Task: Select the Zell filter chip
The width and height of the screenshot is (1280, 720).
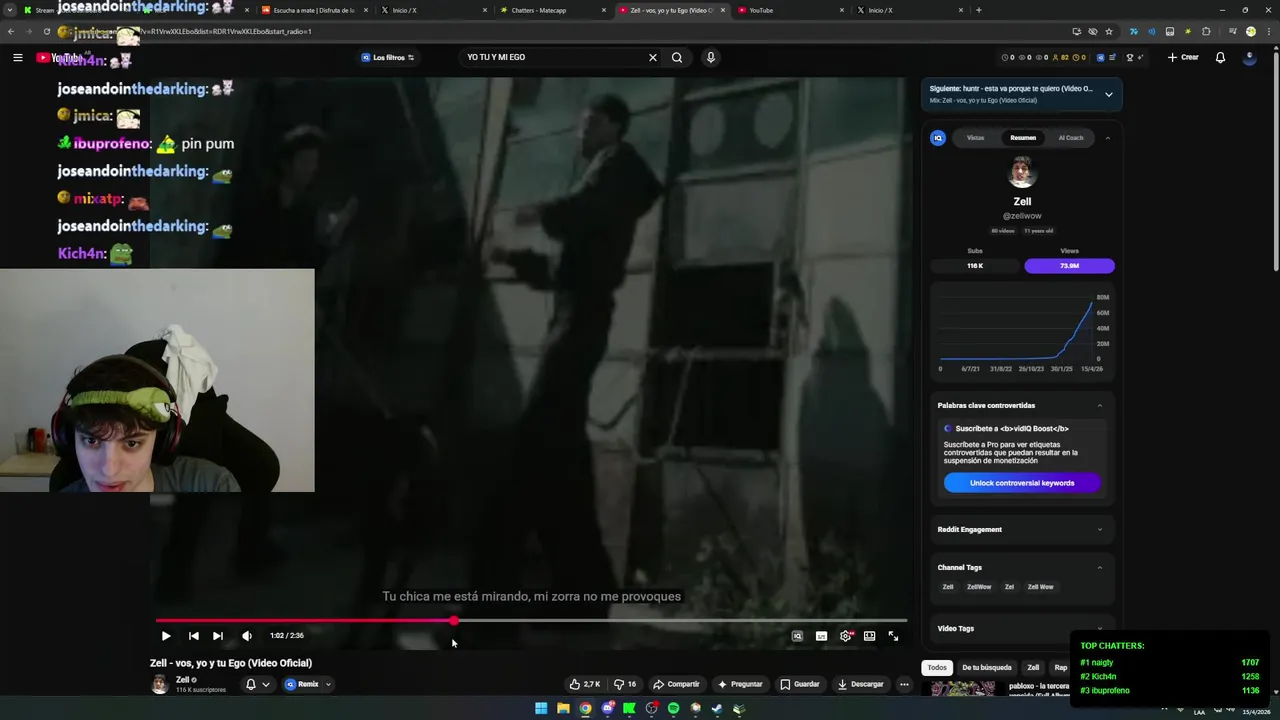Action: (1033, 667)
